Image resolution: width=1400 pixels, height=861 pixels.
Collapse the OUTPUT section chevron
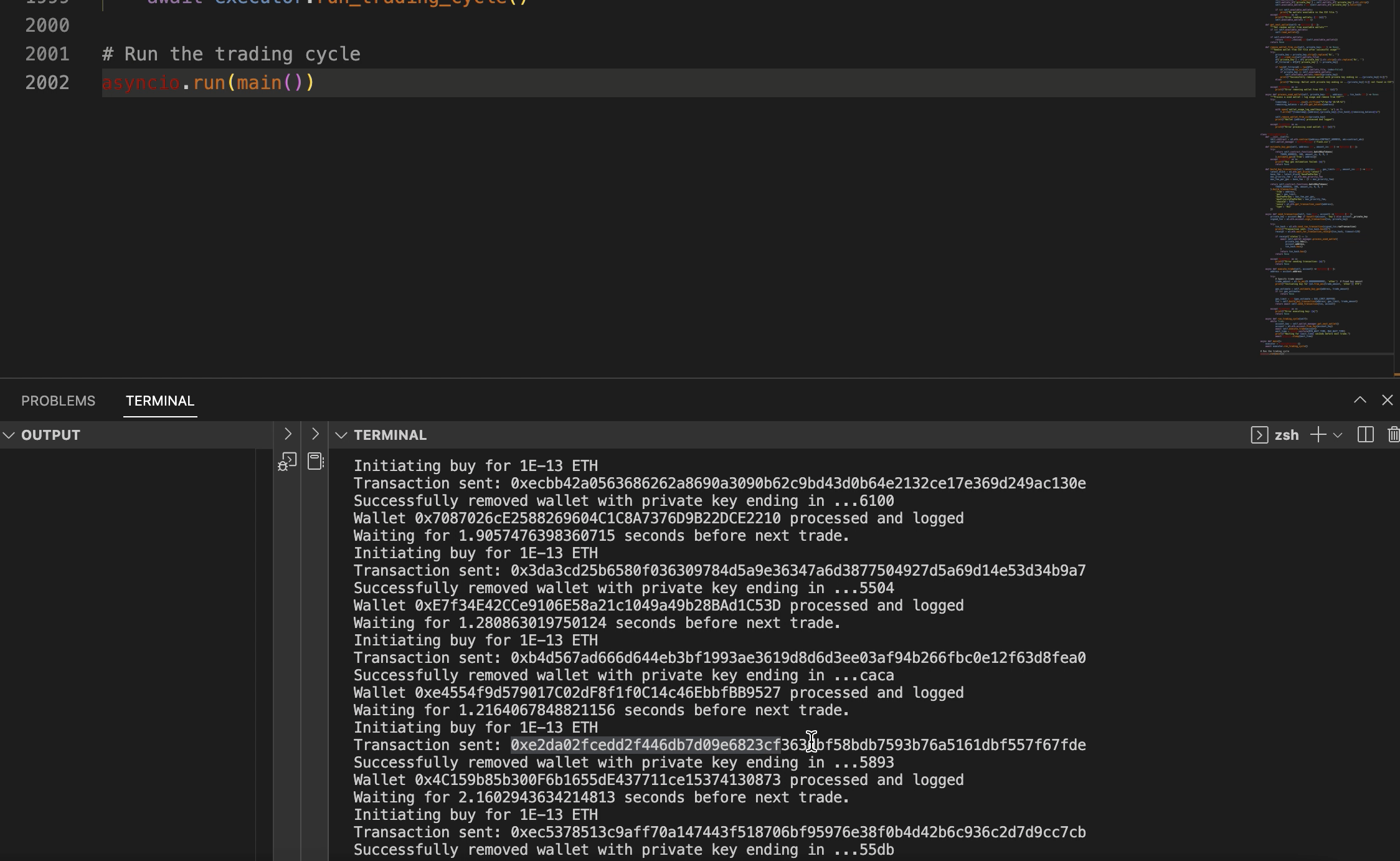click(9, 435)
